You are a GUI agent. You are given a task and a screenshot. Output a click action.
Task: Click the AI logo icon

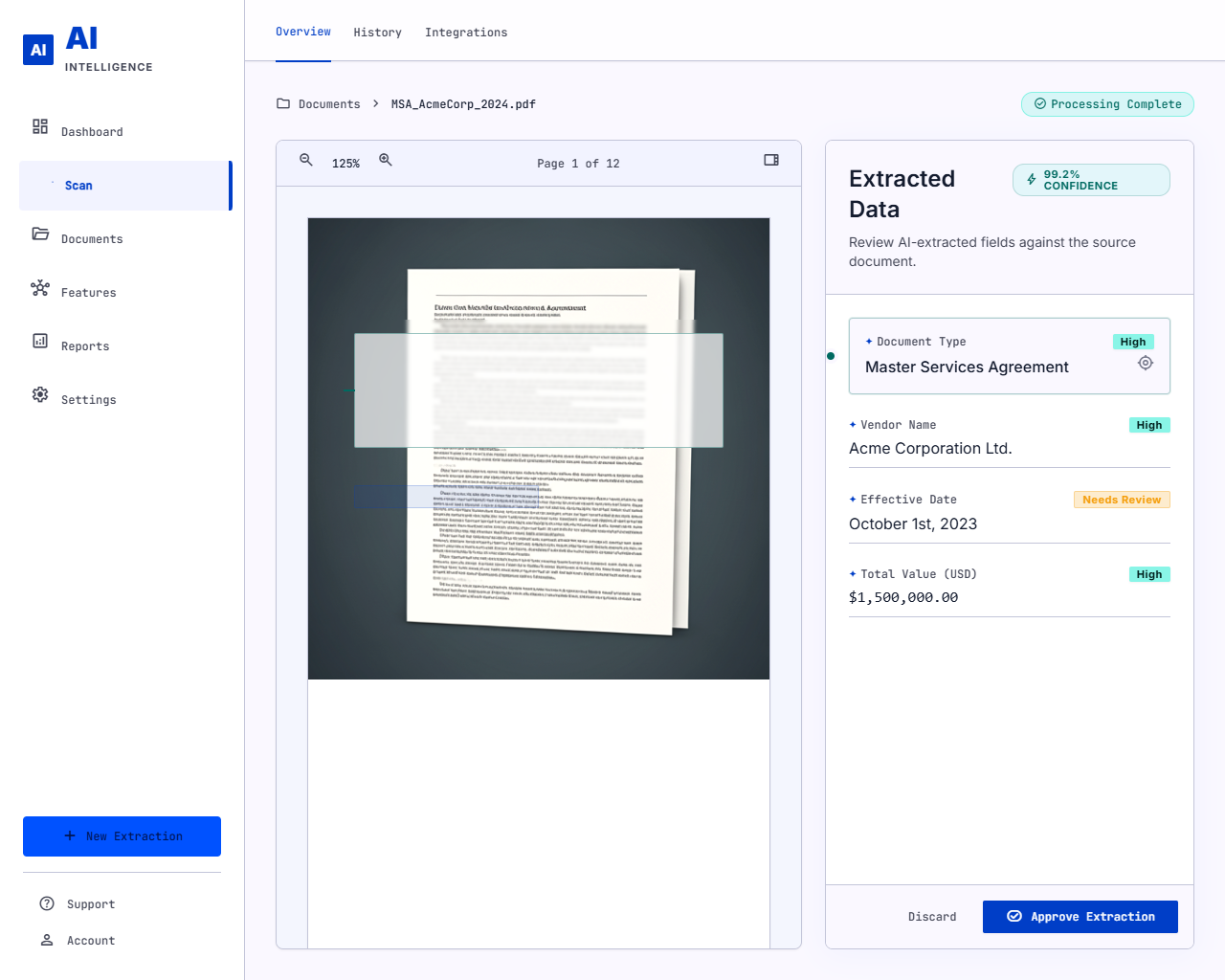[x=38, y=50]
